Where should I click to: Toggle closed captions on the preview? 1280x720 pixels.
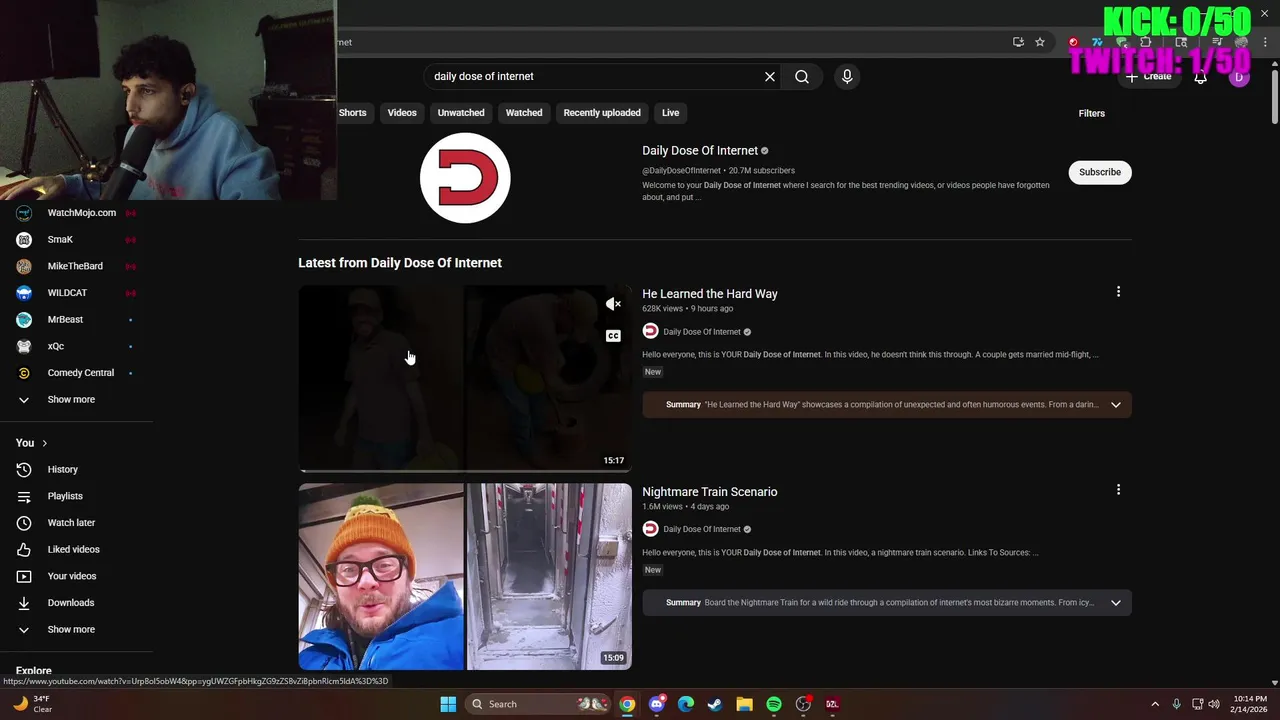coord(613,336)
